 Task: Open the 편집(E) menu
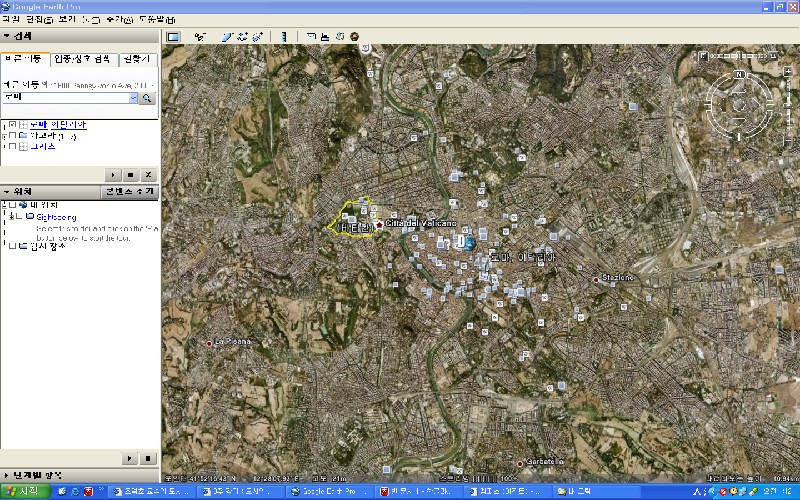pos(34,19)
